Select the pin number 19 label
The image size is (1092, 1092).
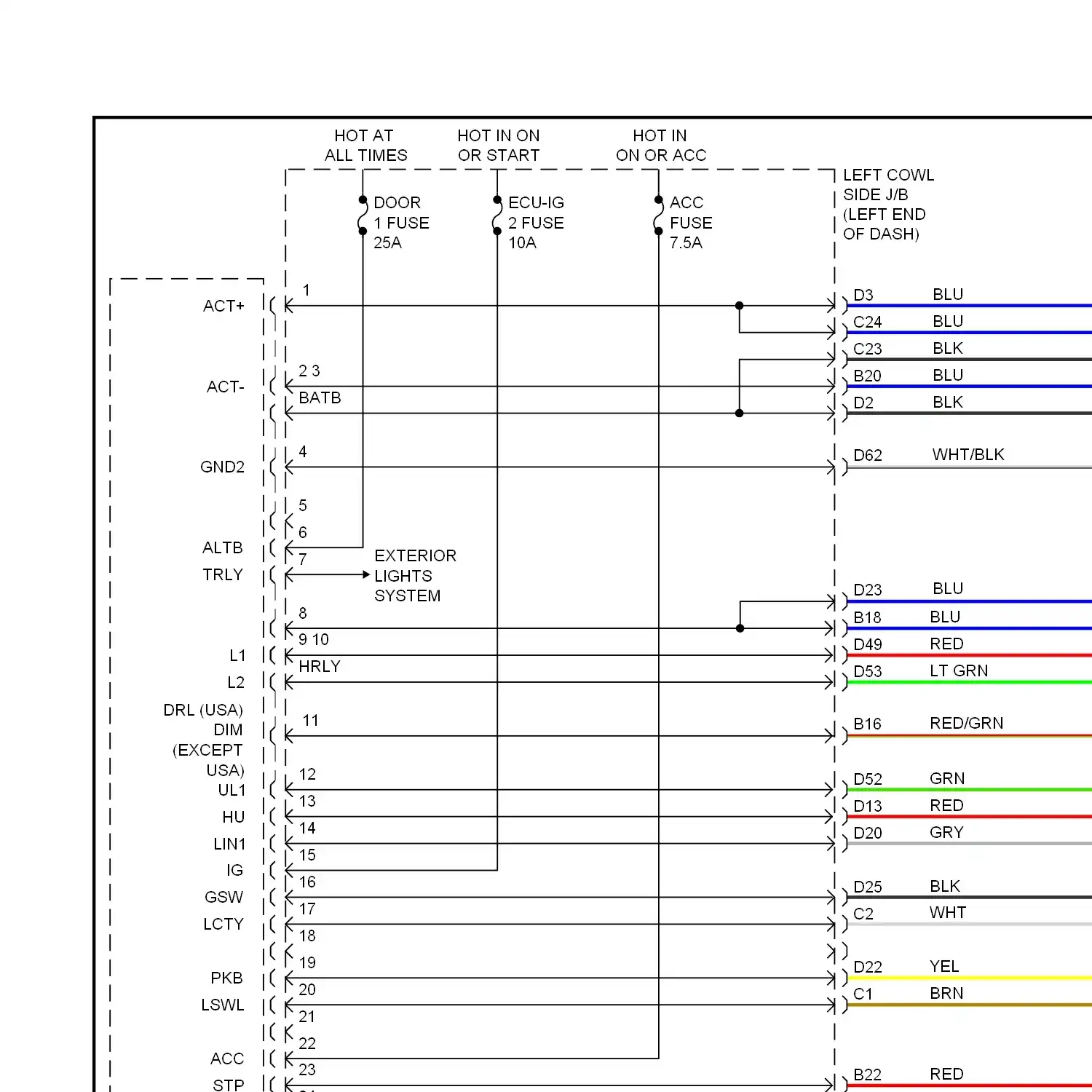point(307,962)
